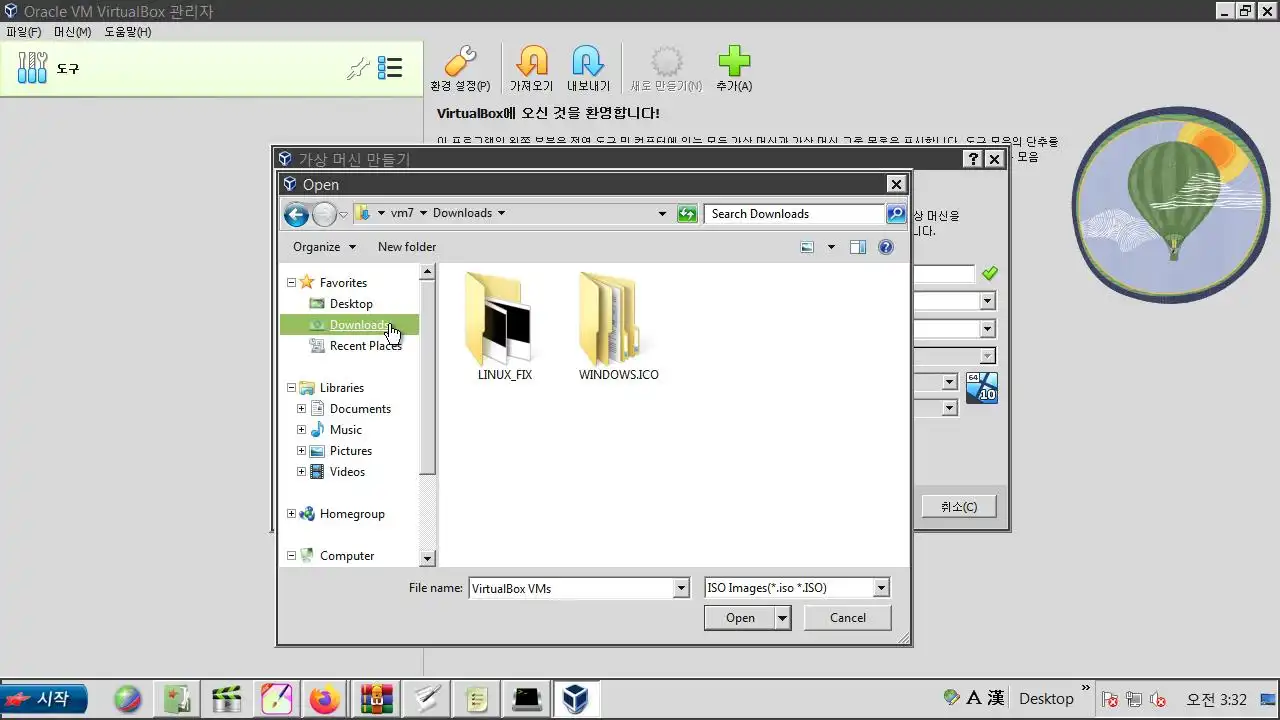
Task: Click 추가(A) green plus icon
Action: click(734, 69)
